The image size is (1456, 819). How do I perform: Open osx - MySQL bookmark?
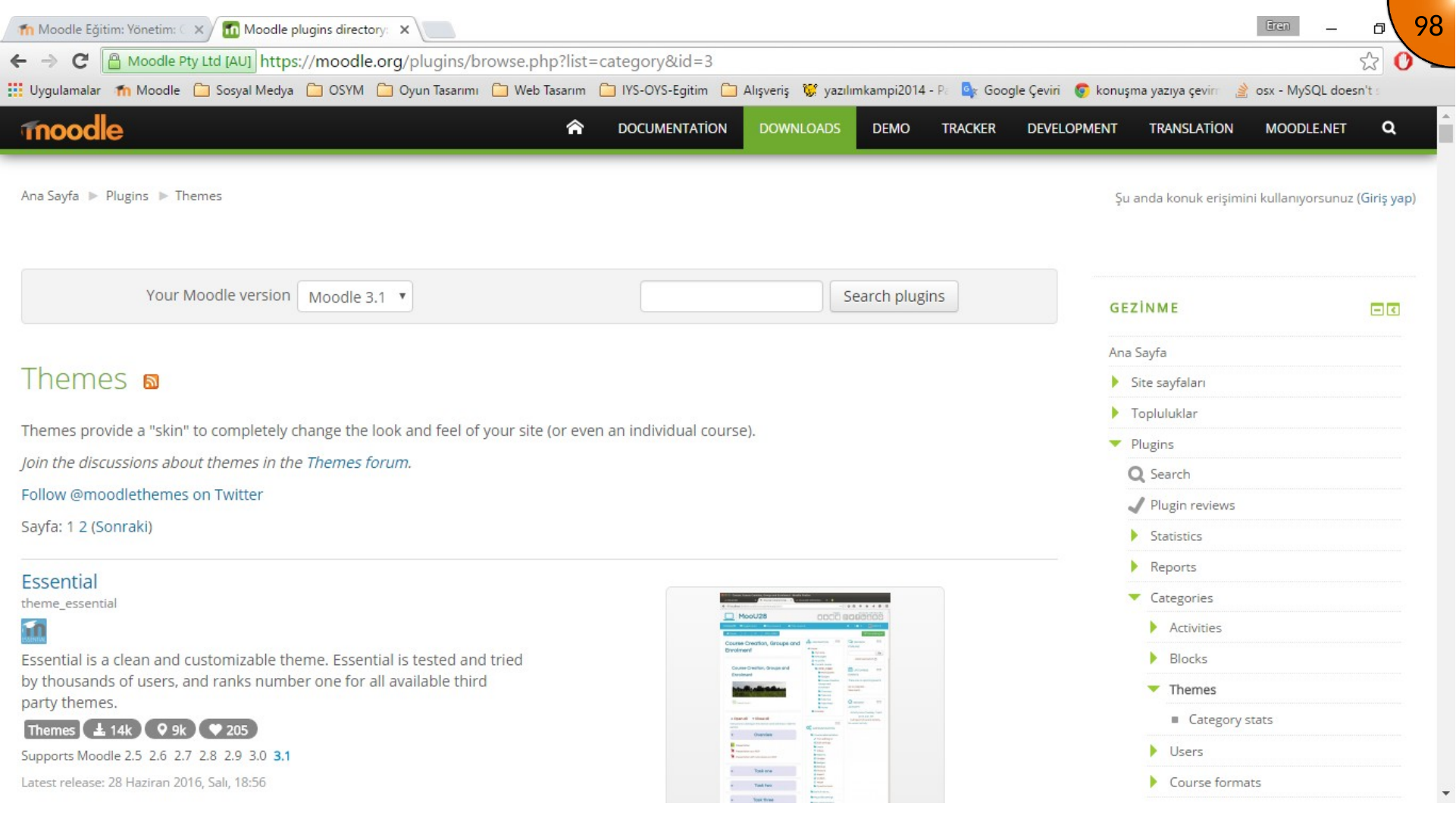(1307, 90)
